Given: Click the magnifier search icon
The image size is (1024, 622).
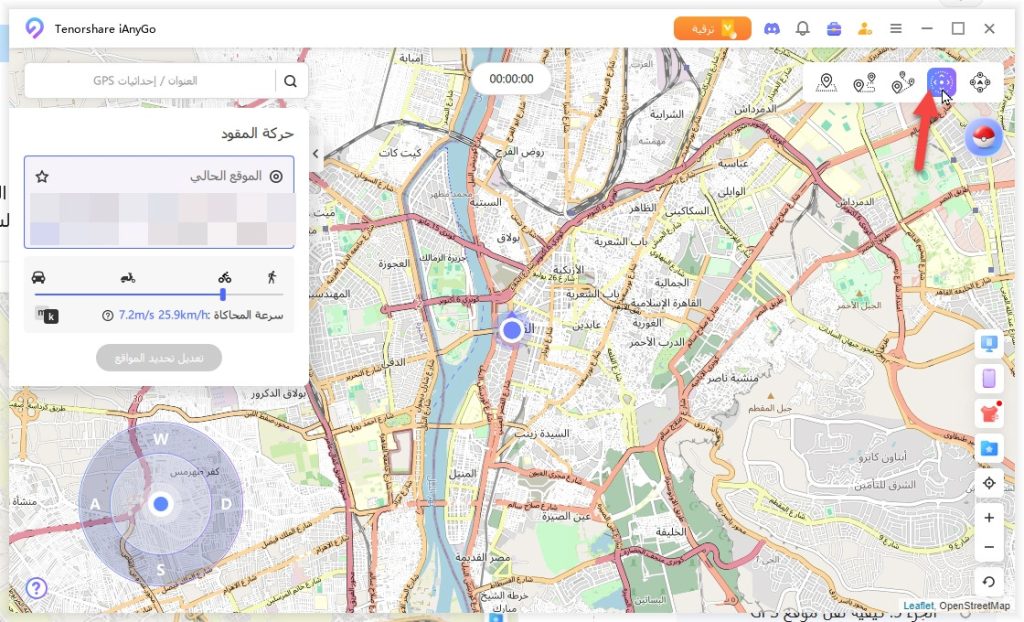Looking at the screenshot, I should [x=291, y=80].
